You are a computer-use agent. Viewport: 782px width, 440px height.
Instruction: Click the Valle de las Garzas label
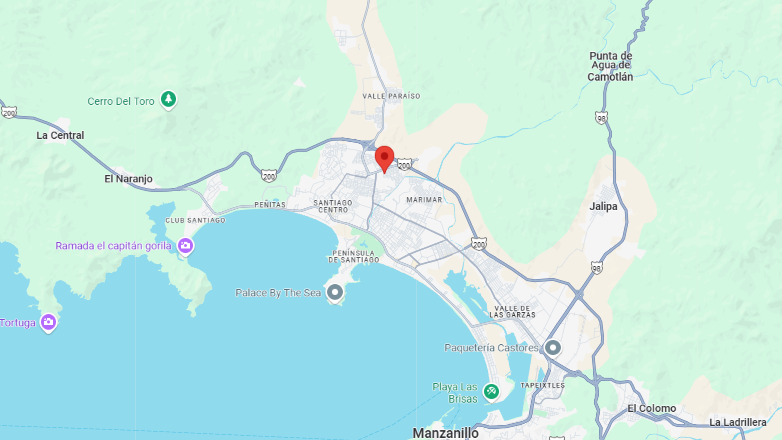[x=512, y=312]
